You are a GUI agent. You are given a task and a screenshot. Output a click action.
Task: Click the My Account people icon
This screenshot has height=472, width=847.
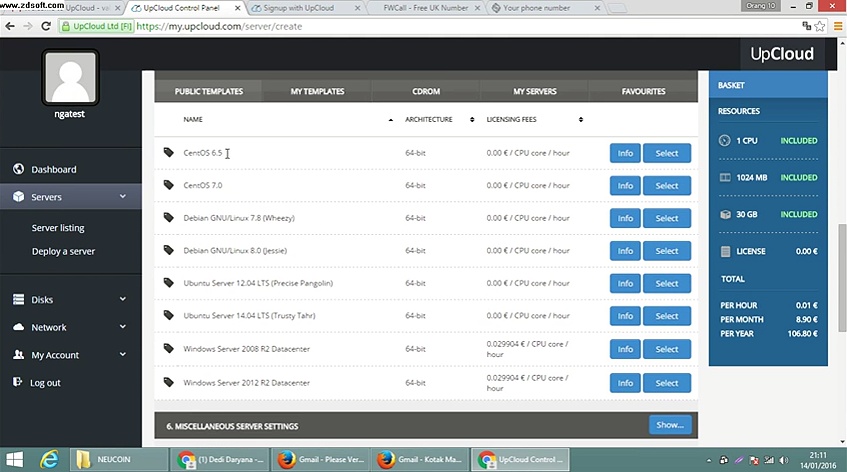(18, 355)
